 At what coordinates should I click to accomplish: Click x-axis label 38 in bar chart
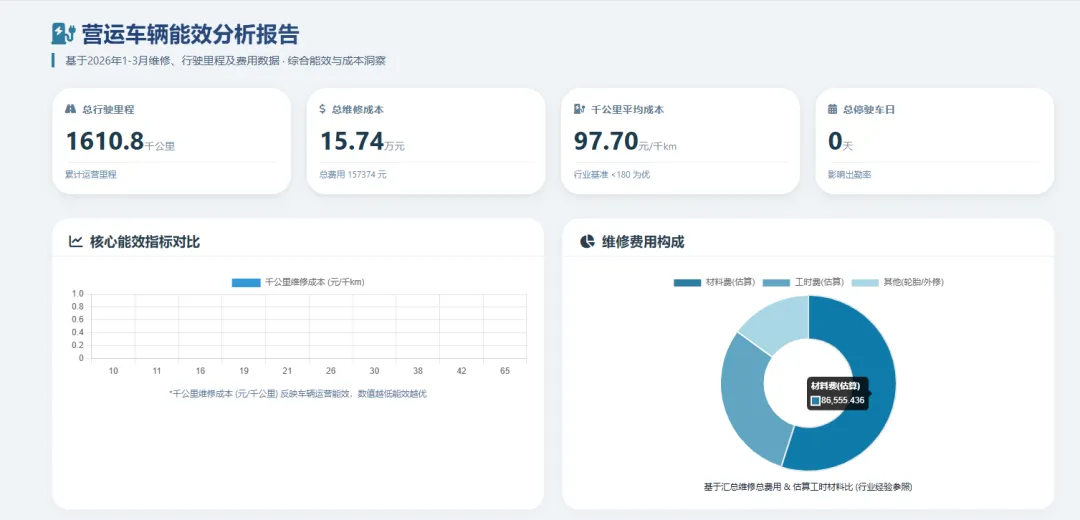coord(418,371)
